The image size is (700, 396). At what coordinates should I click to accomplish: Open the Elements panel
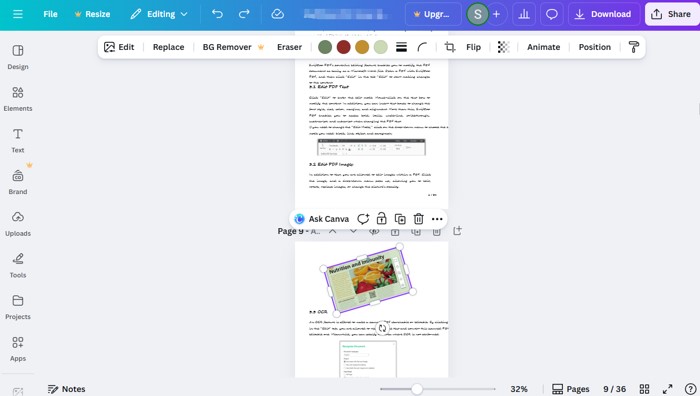[18, 99]
